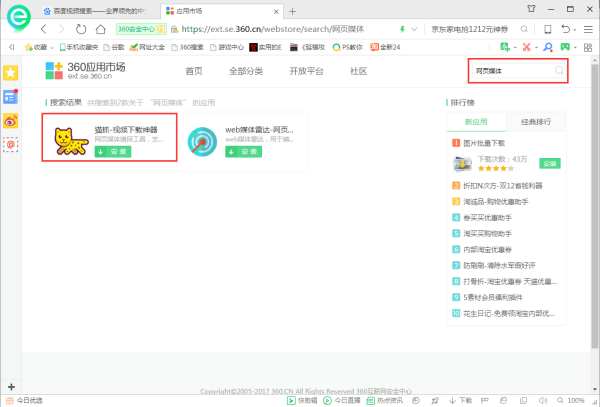This screenshot has width=600, height=407.
Task: Open the 手机收藏夹 bookmark
Action: tap(79, 47)
